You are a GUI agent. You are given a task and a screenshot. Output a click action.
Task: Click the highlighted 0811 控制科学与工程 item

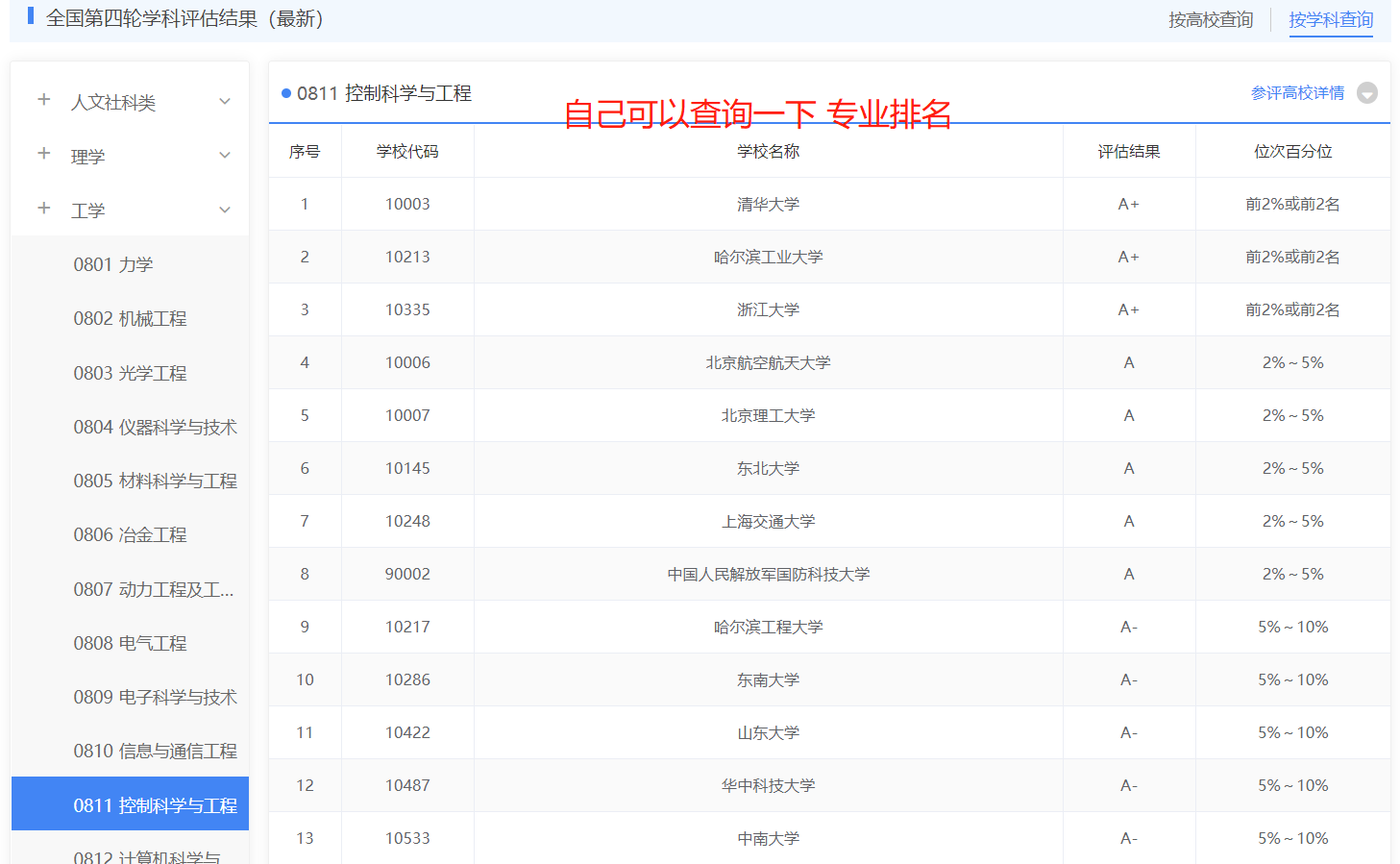pos(154,803)
